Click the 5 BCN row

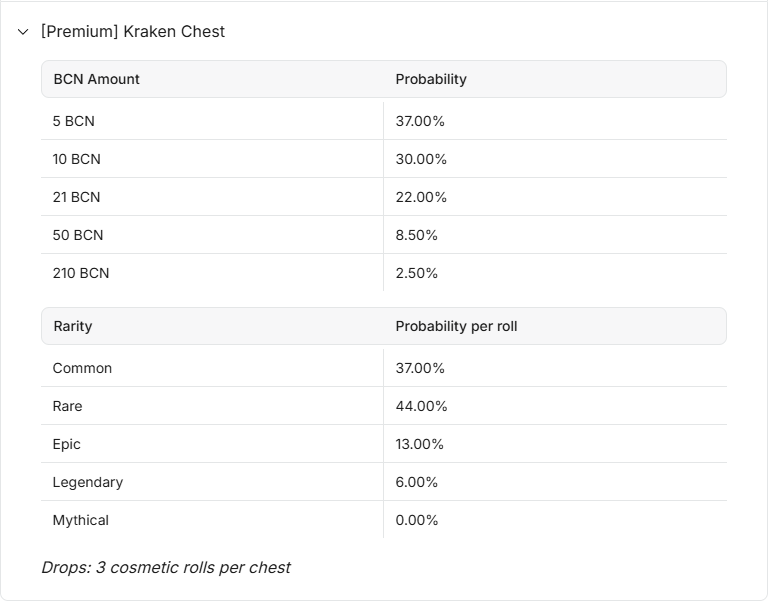(384, 121)
